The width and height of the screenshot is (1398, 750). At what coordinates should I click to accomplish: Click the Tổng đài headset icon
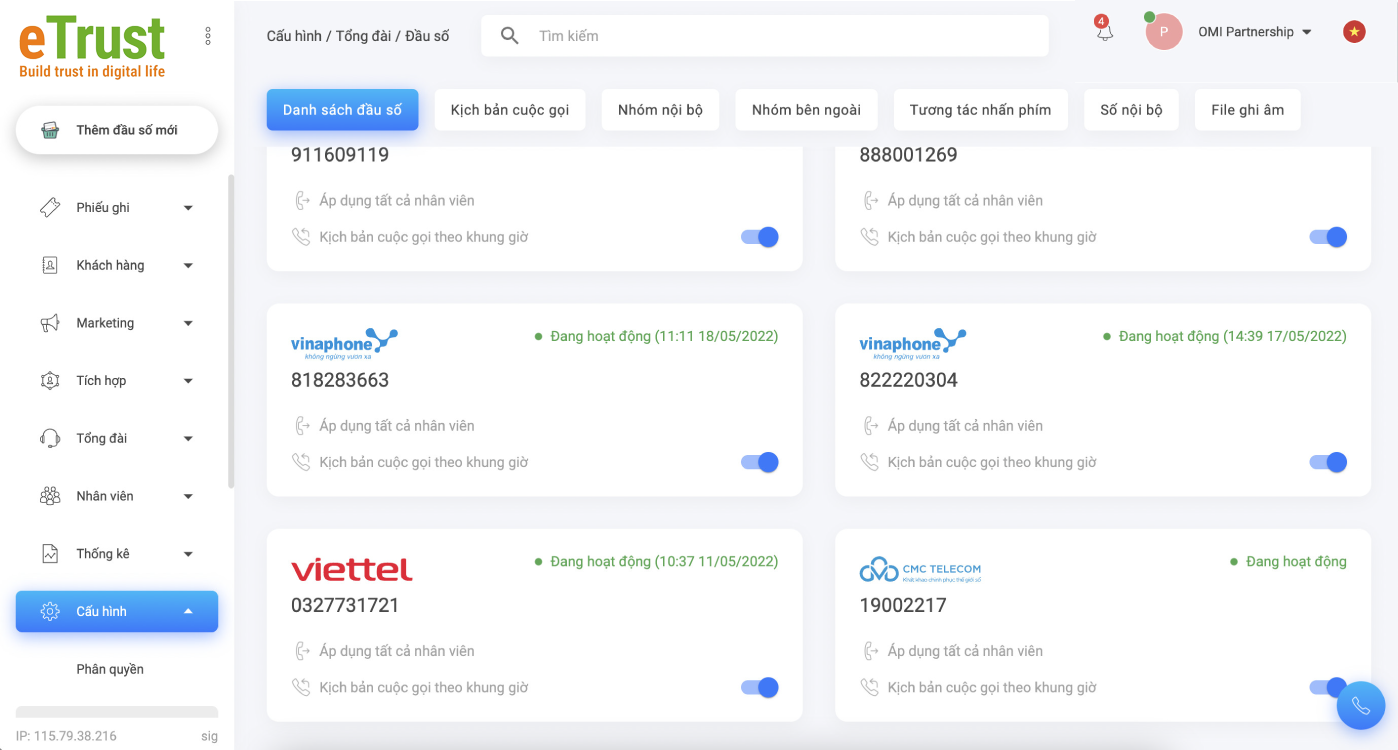coord(50,438)
